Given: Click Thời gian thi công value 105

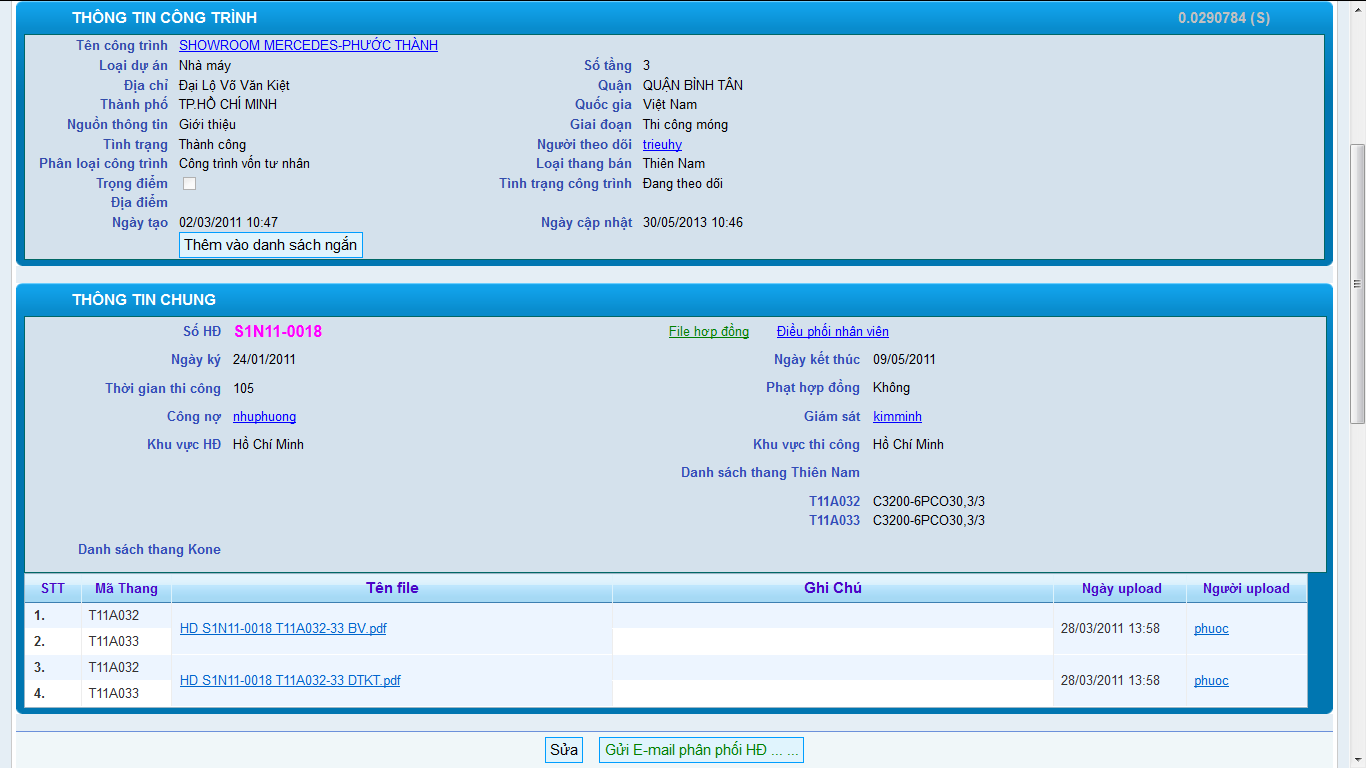Looking at the screenshot, I should pos(243,388).
